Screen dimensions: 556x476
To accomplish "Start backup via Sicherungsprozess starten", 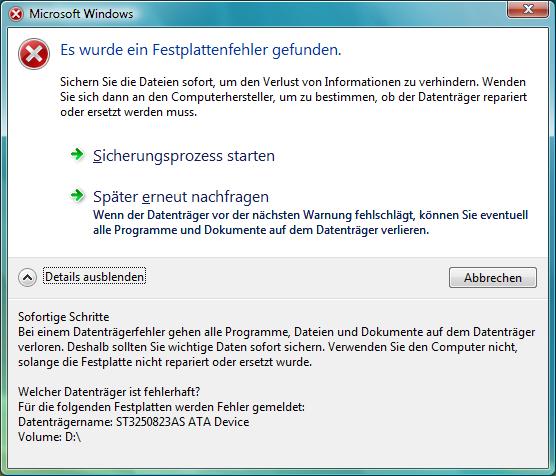I will click(184, 156).
